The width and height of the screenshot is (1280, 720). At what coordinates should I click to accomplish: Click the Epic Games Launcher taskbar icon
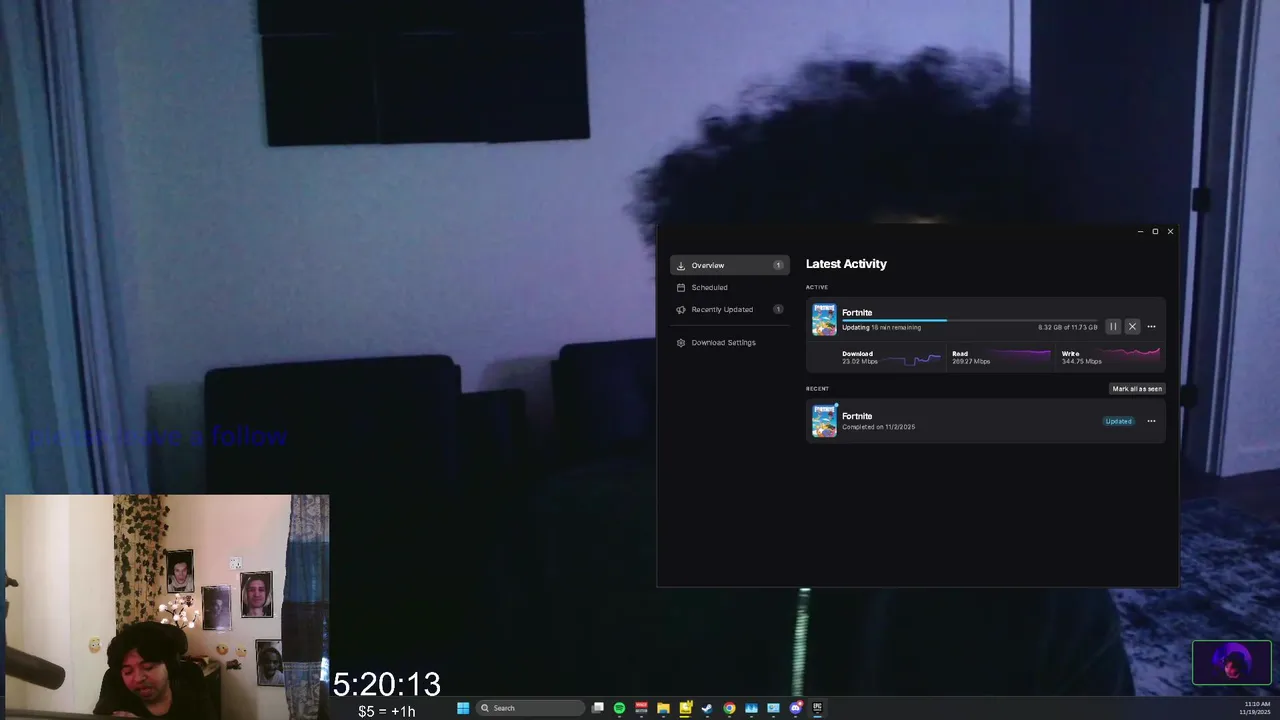[817, 708]
